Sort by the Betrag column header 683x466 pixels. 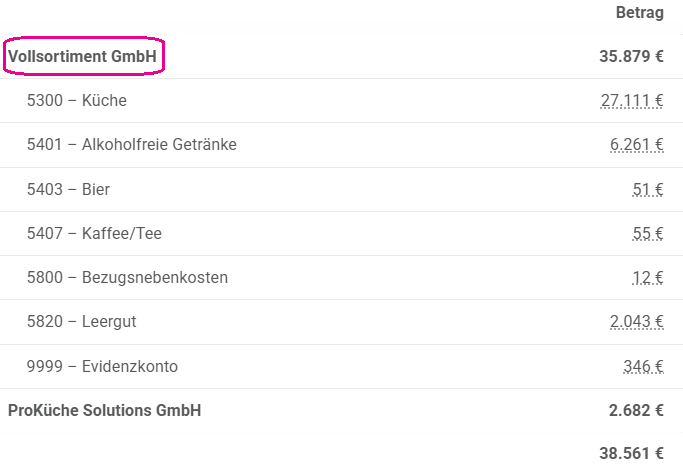[x=639, y=12]
